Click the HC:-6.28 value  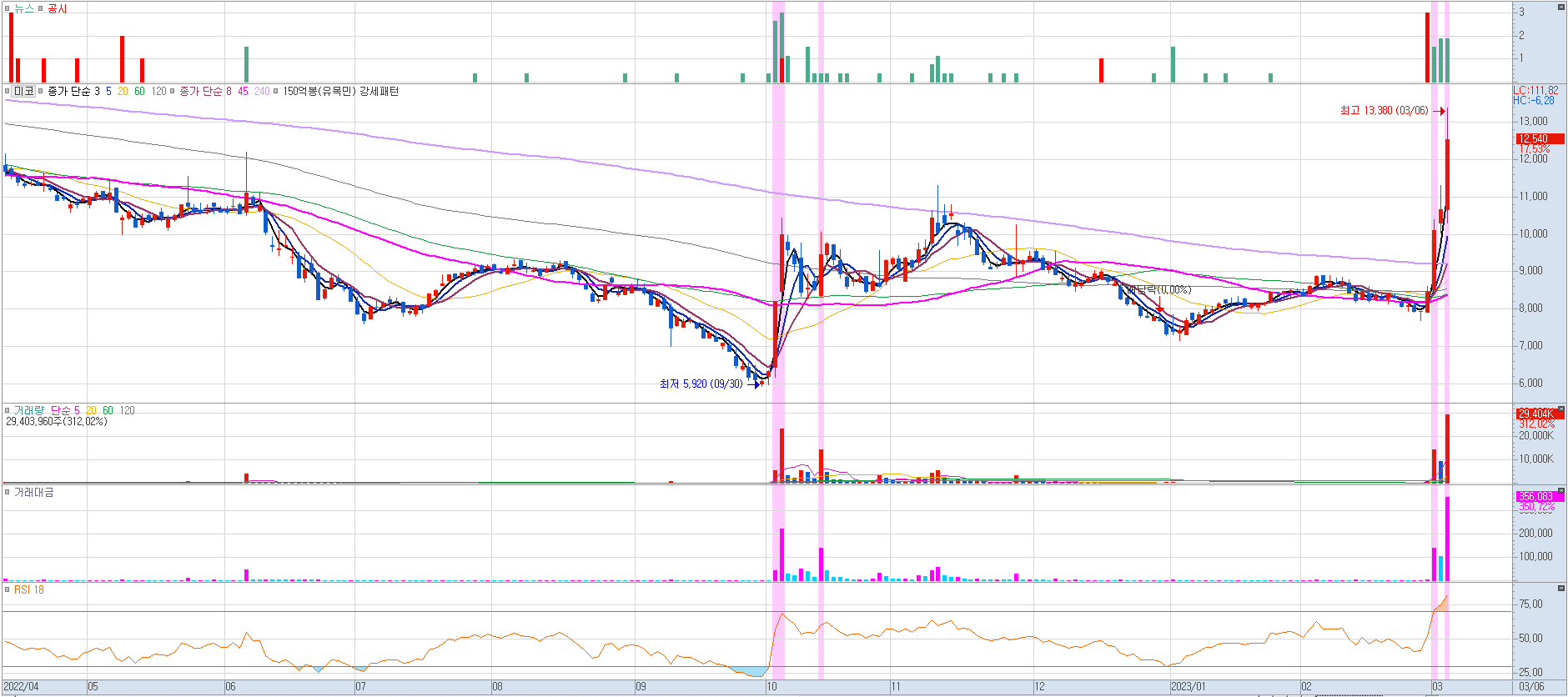(x=1534, y=100)
